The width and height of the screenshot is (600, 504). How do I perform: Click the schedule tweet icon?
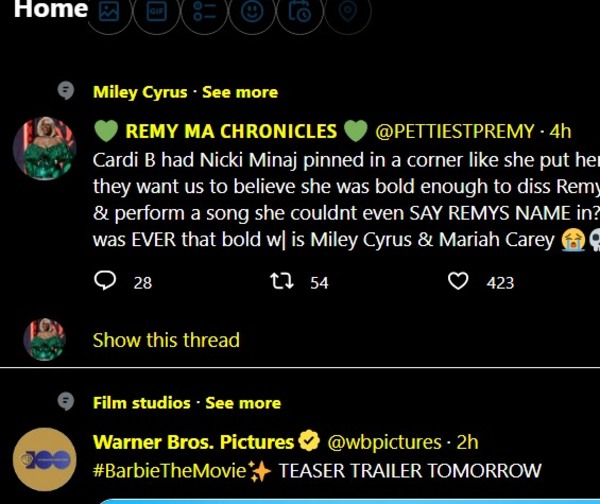click(x=299, y=12)
